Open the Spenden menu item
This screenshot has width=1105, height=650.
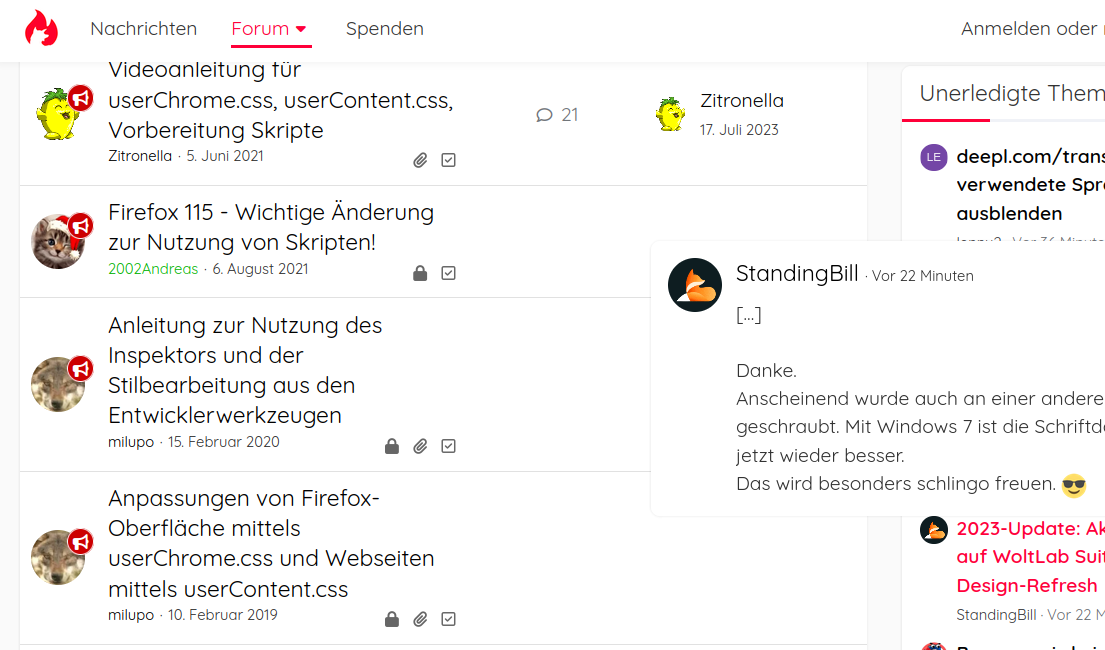click(x=385, y=29)
